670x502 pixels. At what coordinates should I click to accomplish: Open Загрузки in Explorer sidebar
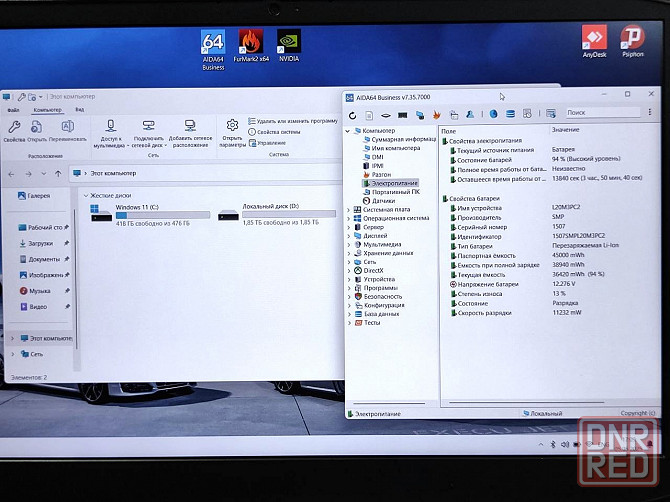36,244
